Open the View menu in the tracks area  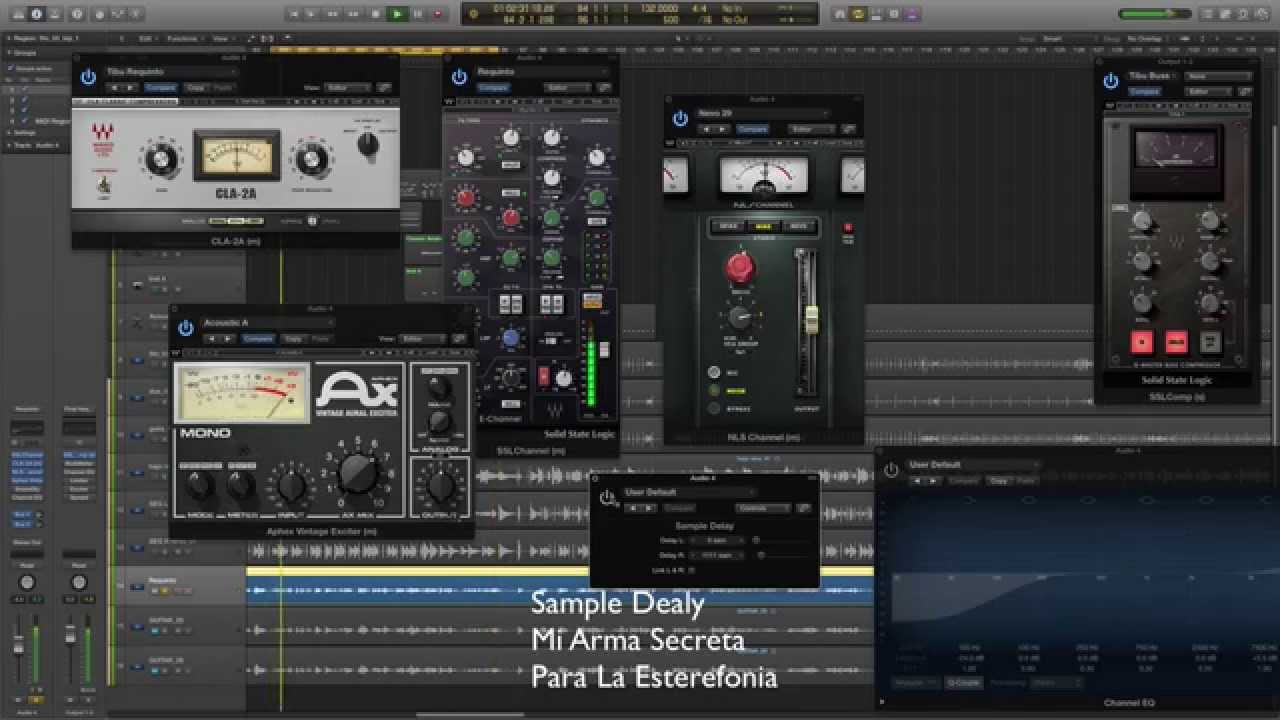tap(221, 38)
